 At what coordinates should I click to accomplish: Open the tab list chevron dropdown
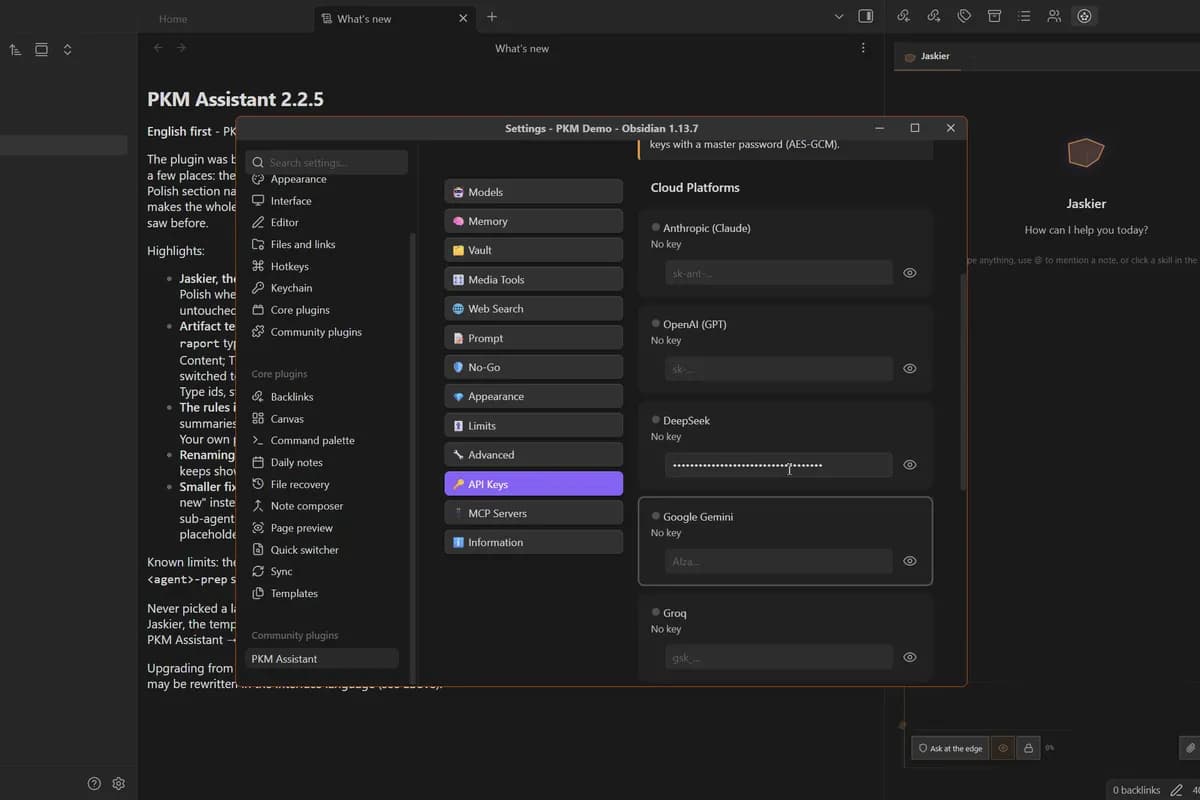839,16
